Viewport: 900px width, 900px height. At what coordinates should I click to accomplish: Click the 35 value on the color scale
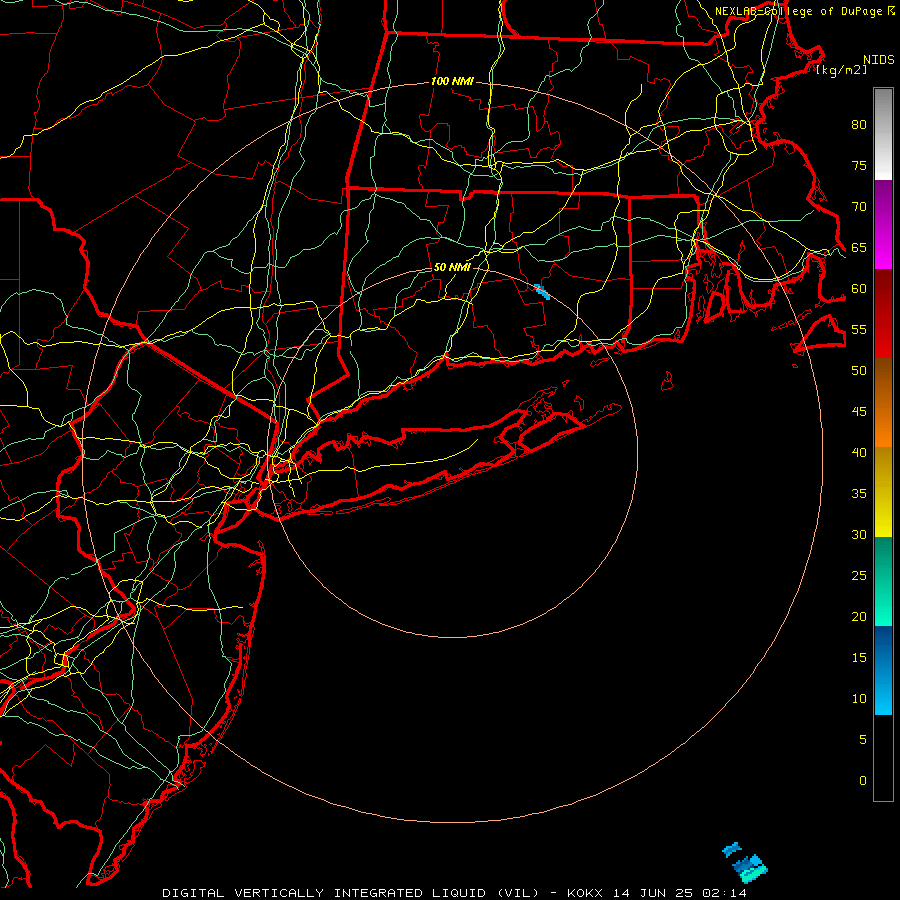859,494
